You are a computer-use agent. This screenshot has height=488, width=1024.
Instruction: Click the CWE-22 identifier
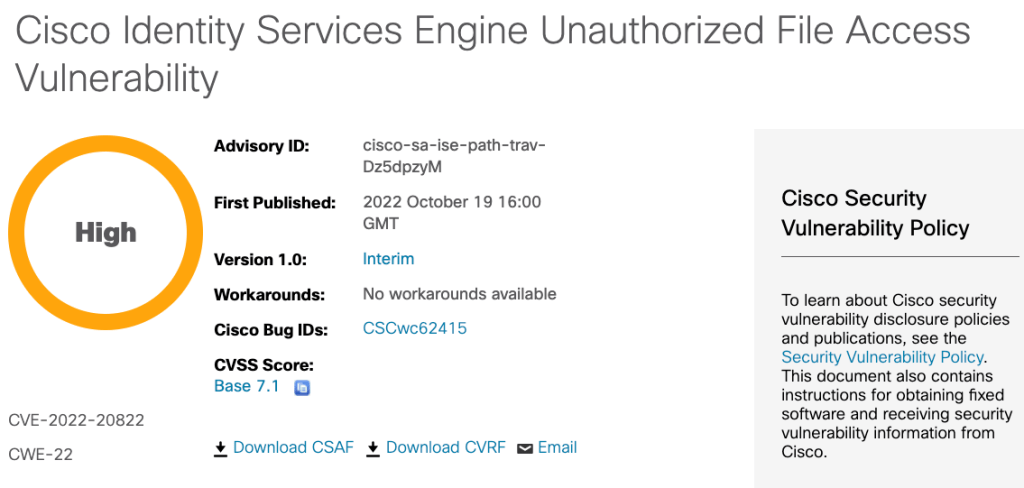tap(40, 455)
